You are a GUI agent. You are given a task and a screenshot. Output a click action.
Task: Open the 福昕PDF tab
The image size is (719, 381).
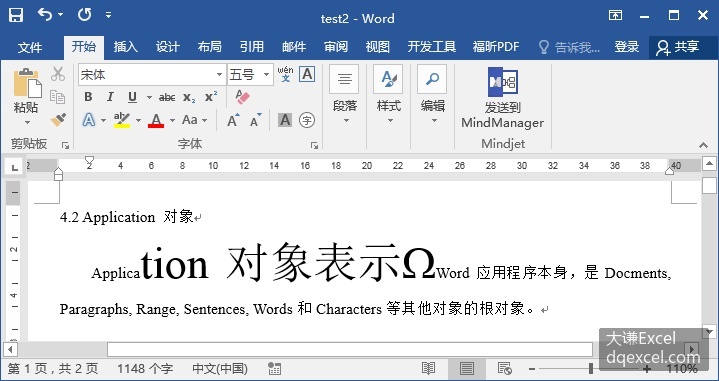(496, 47)
